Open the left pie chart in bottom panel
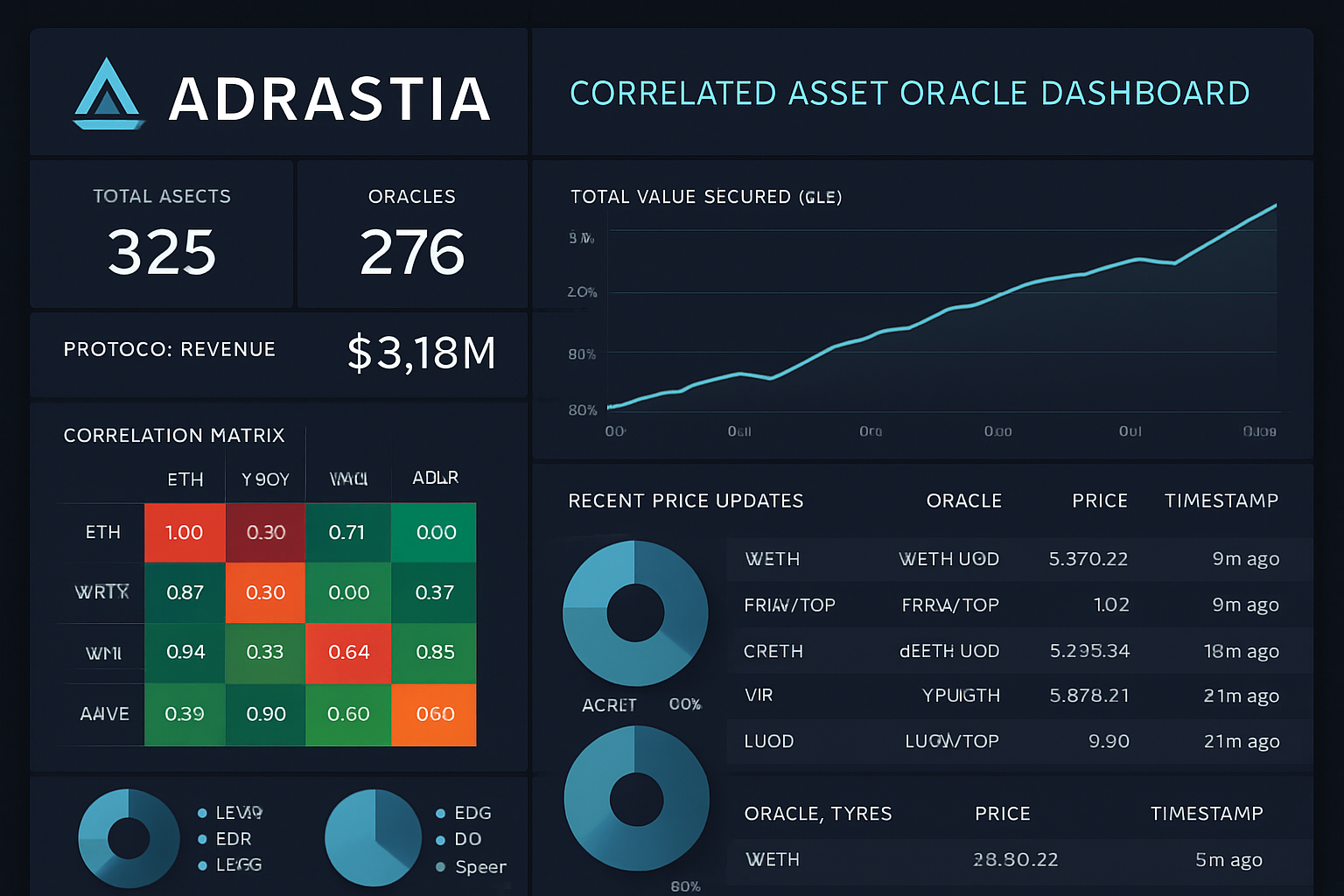The height and width of the screenshot is (896, 1344). click(129, 837)
